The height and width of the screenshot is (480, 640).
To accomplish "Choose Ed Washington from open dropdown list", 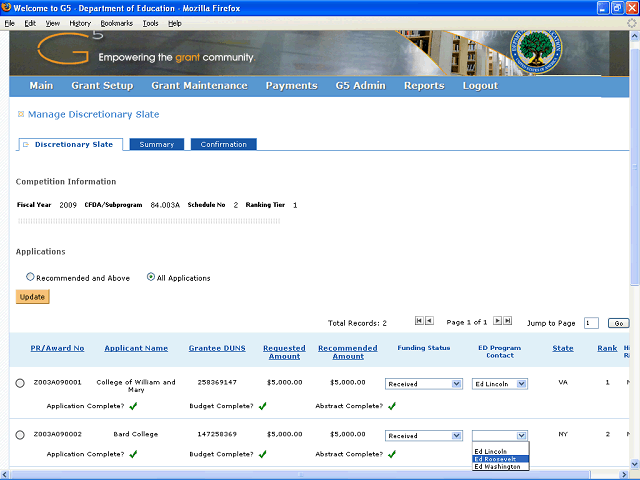I will [x=496, y=467].
